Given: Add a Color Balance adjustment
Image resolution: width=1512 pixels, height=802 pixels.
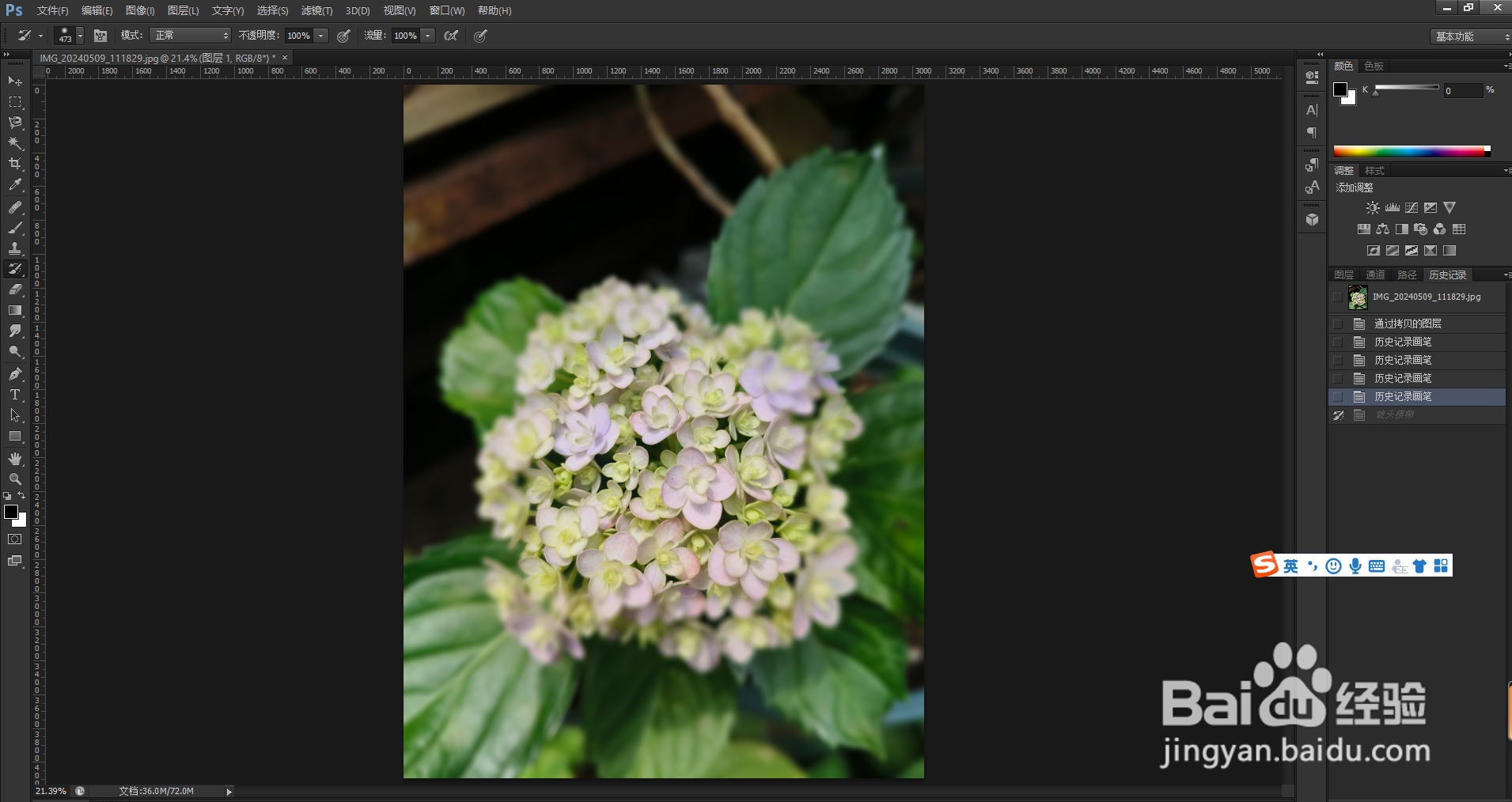Looking at the screenshot, I should tap(1382, 229).
